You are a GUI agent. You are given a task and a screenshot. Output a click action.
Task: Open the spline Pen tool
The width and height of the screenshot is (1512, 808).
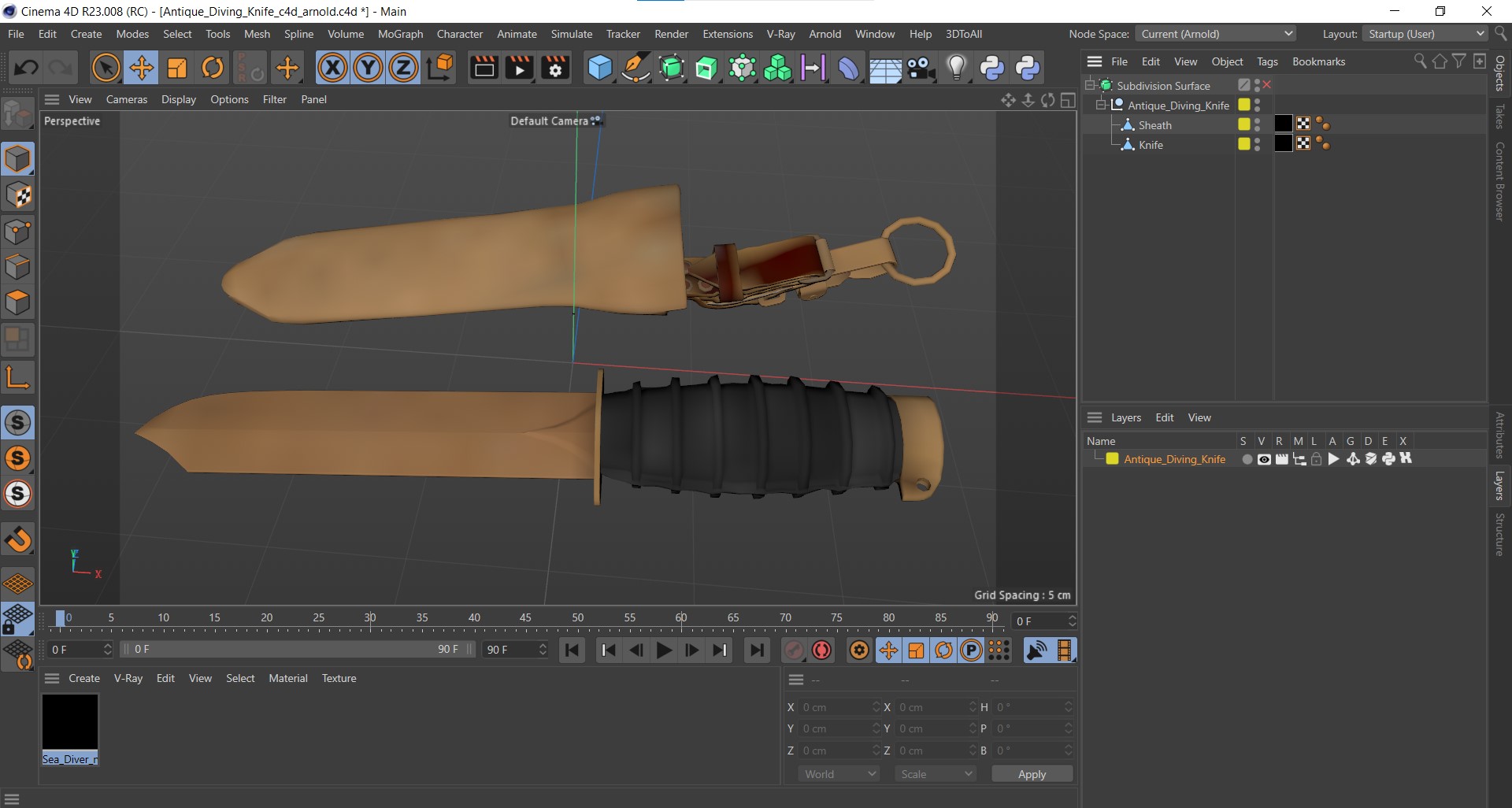point(636,68)
